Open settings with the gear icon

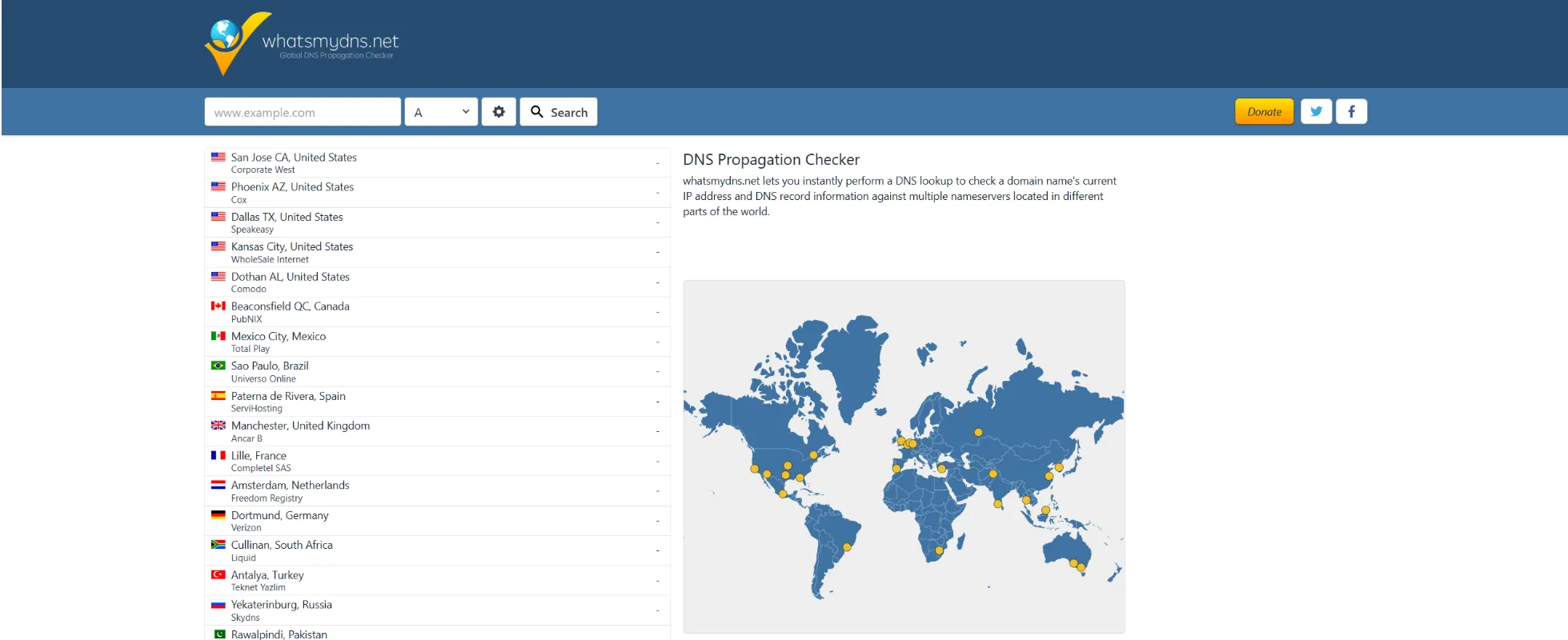[499, 112]
